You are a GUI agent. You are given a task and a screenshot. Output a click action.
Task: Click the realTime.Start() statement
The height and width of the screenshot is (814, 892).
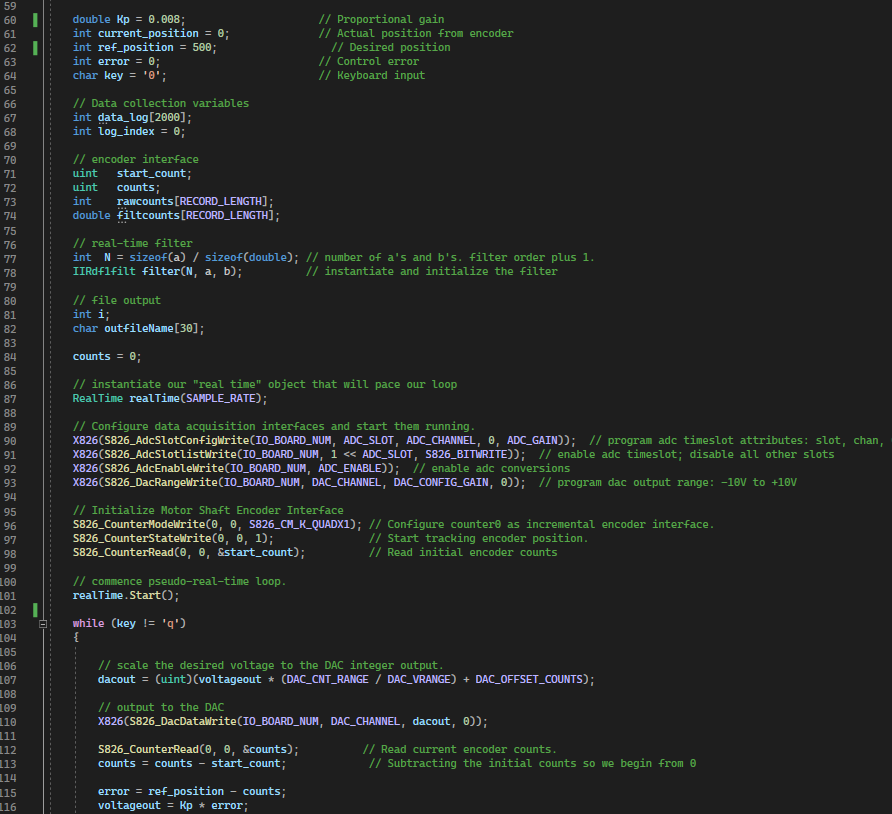click(125, 595)
